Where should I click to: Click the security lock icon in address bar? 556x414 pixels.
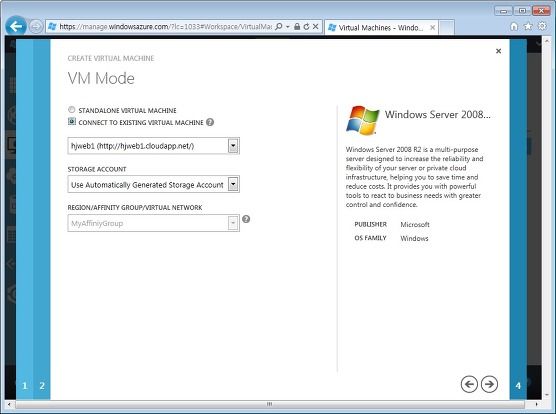click(297, 27)
